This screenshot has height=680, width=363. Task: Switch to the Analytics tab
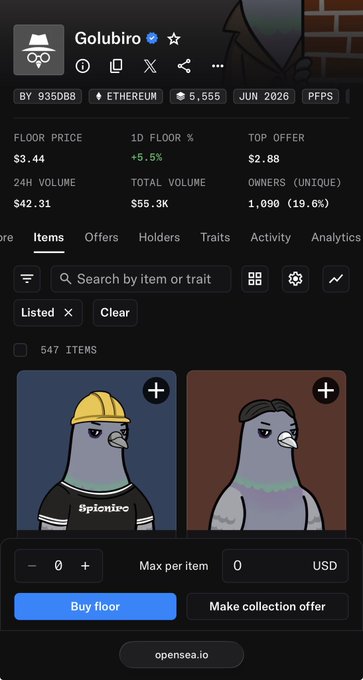tap(336, 238)
